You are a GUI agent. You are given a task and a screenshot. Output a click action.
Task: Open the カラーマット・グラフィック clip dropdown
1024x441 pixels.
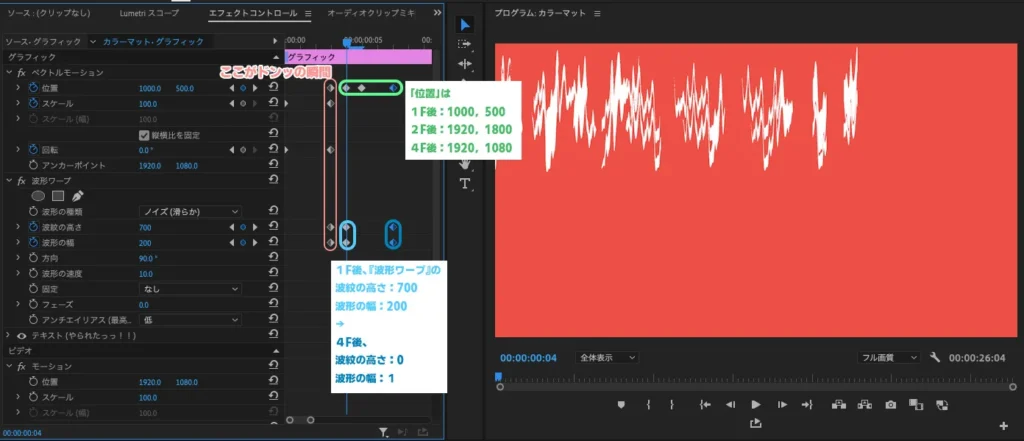[x=93, y=41]
